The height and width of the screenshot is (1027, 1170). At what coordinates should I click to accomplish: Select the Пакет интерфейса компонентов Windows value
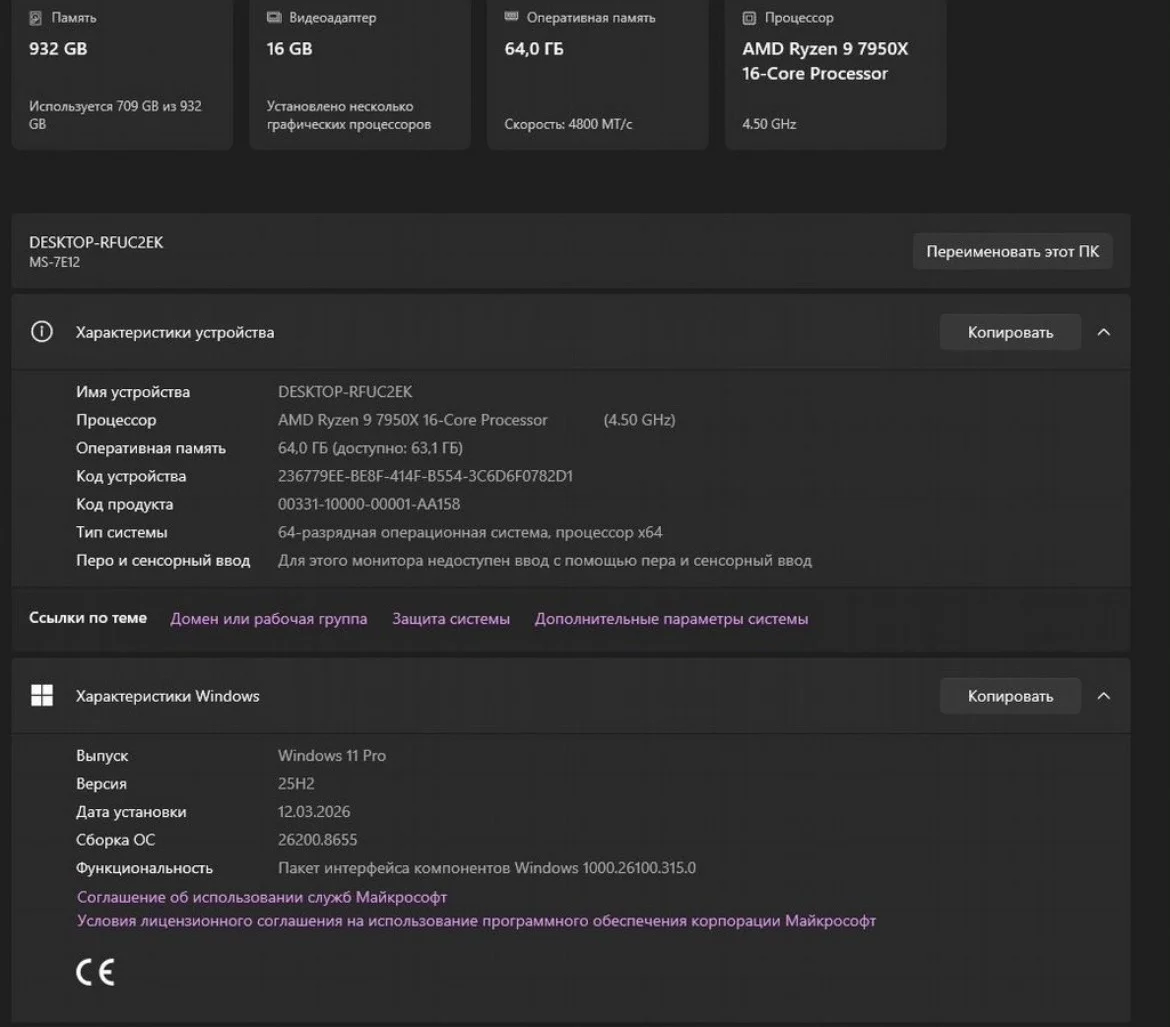[x=487, y=868]
